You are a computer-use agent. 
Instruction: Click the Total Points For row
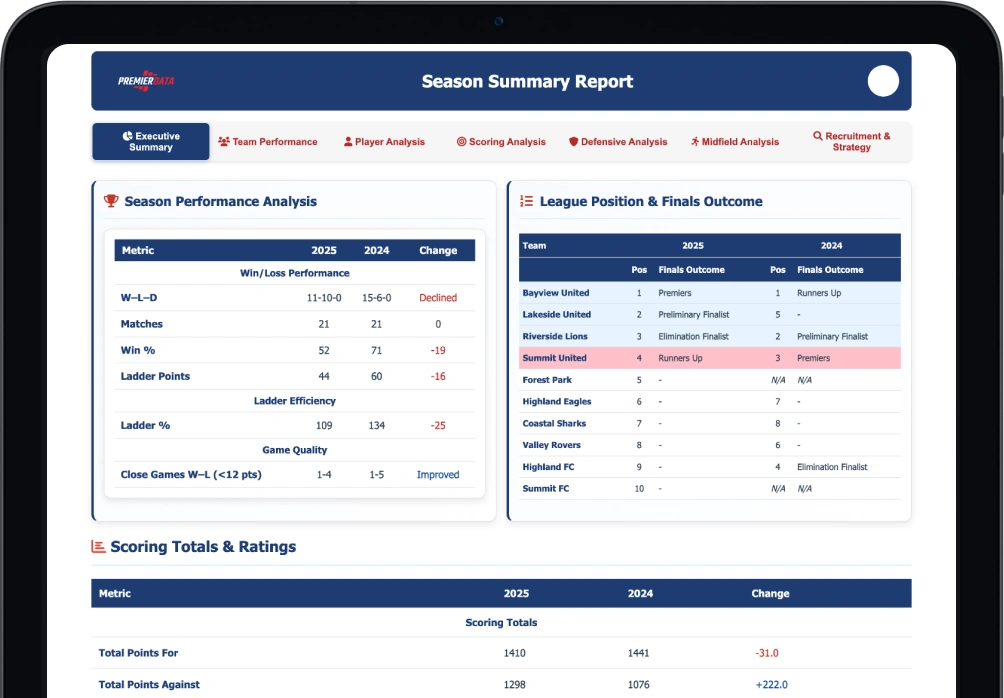501,653
